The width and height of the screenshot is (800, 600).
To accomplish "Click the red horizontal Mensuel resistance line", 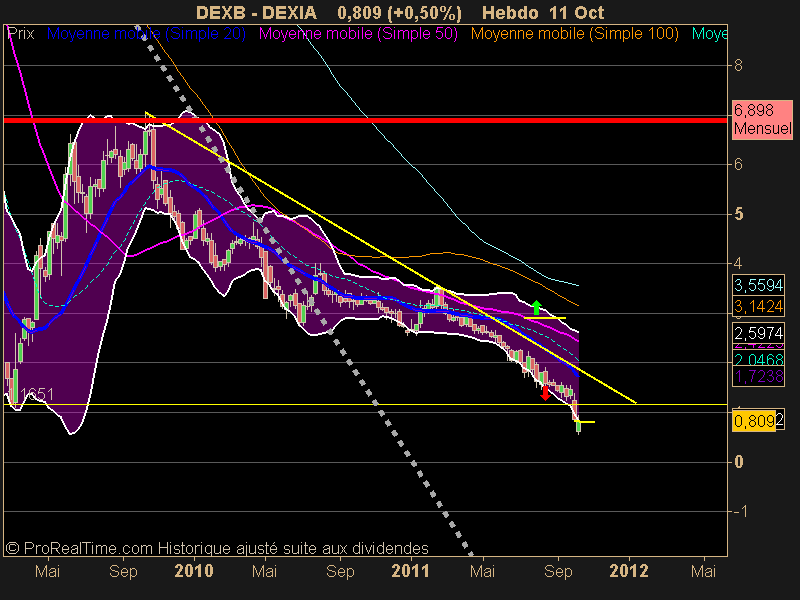I will point(365,120).
